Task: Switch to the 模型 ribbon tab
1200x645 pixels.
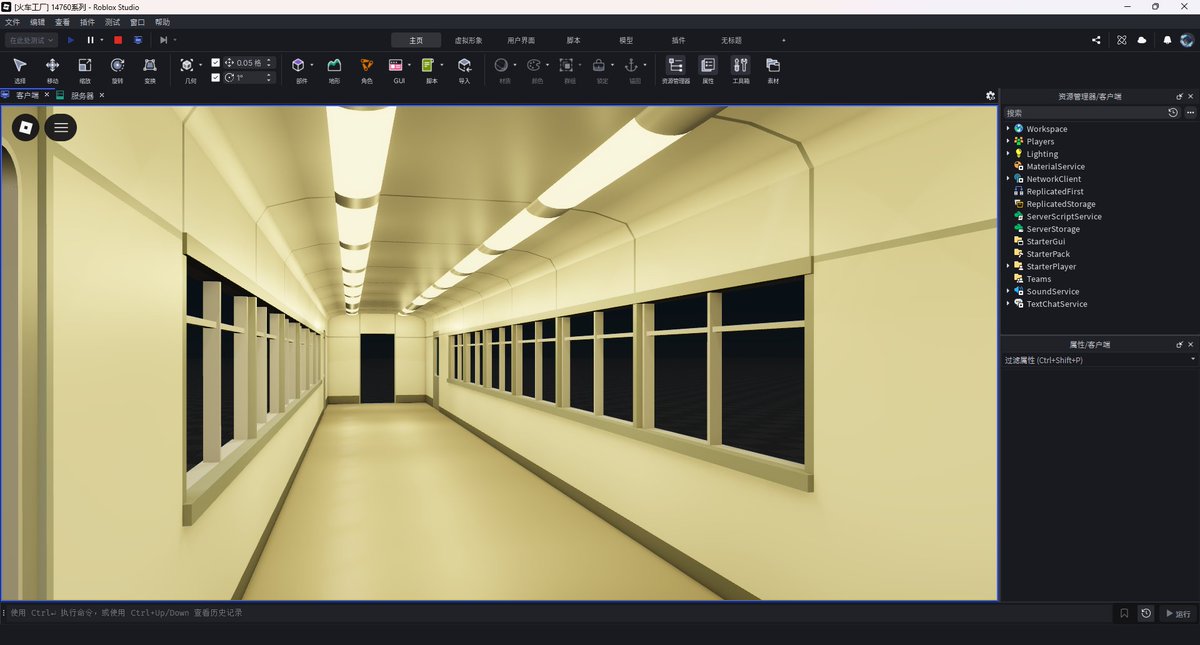Action: coord(626,40)
